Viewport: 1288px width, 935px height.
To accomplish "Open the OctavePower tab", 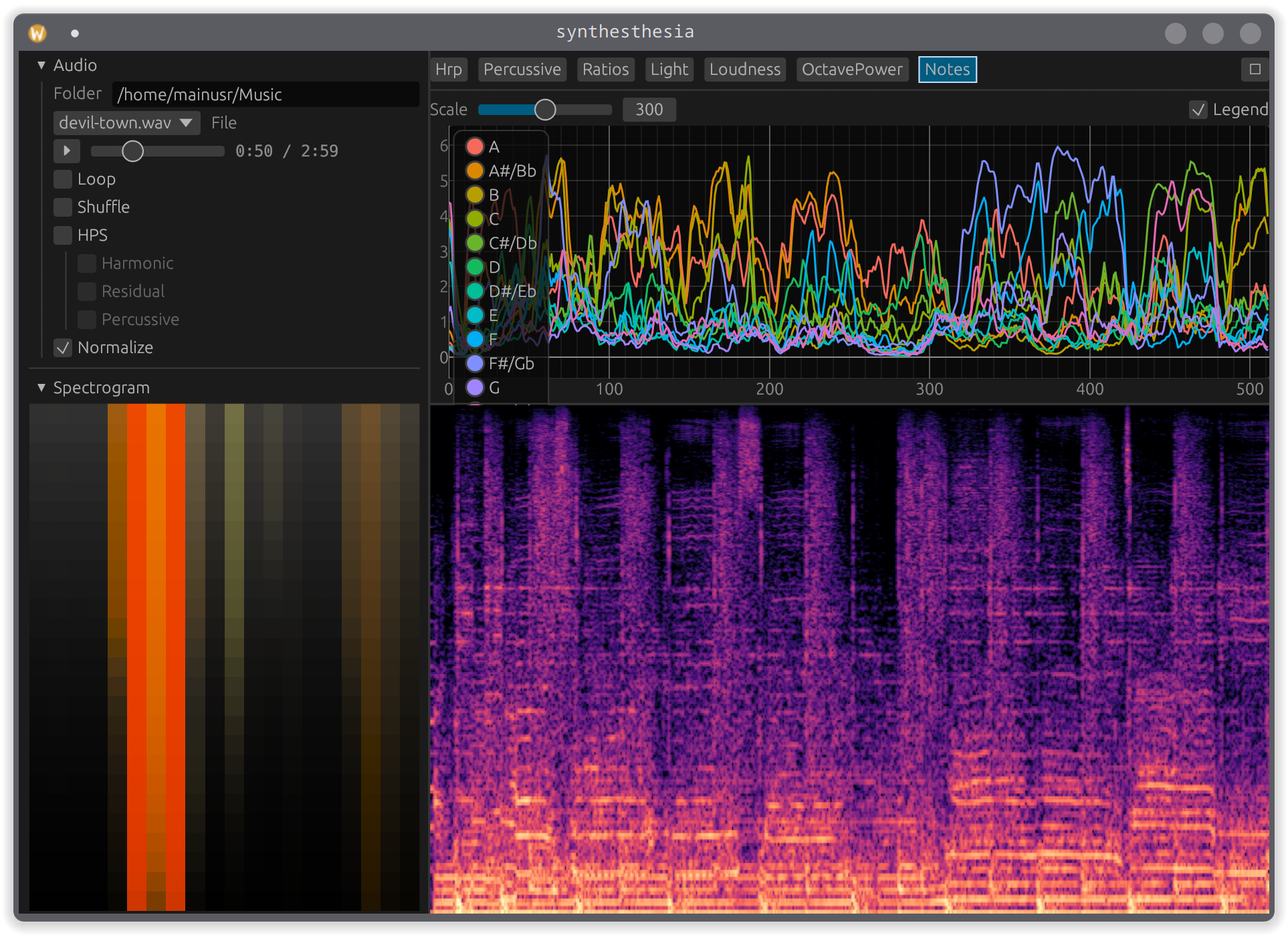I will tap(851, 70).
